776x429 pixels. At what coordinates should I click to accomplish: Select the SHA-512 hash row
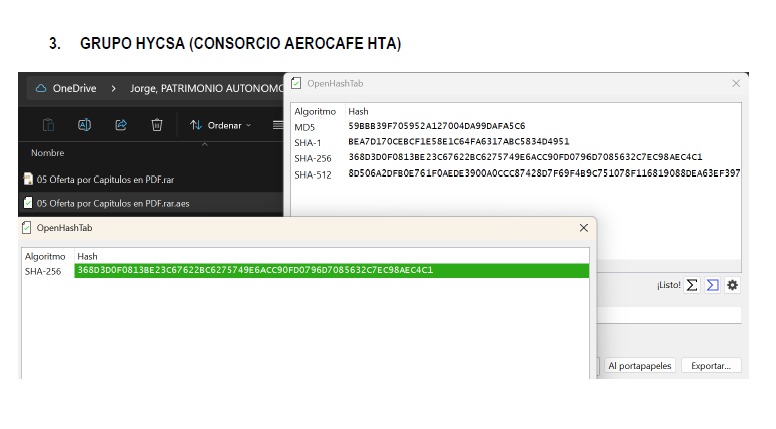pos(516,174)
